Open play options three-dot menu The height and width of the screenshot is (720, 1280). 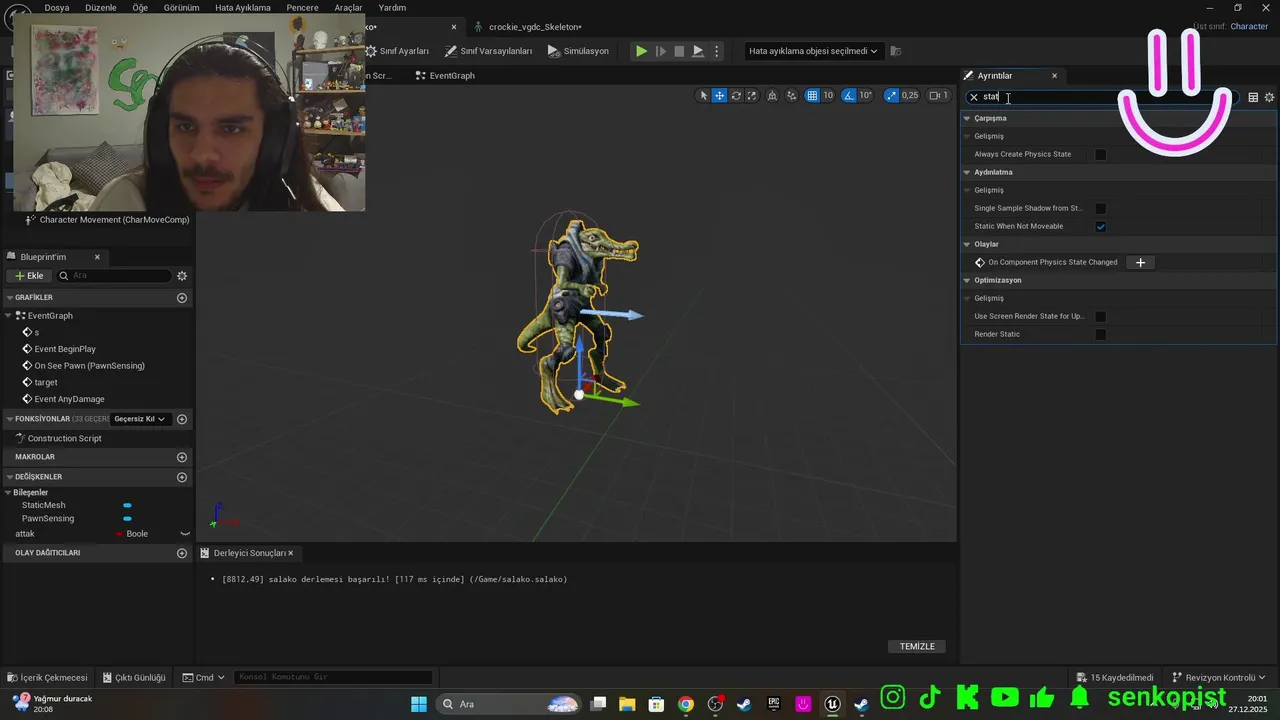(716, 51)
